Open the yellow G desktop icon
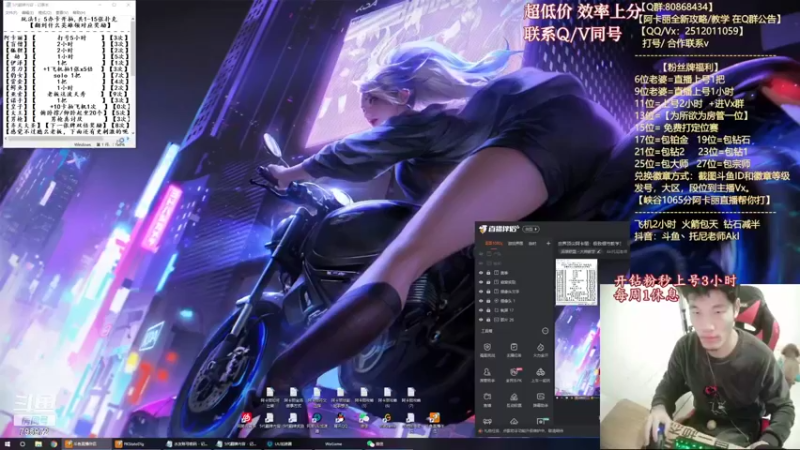 [388, 418]
